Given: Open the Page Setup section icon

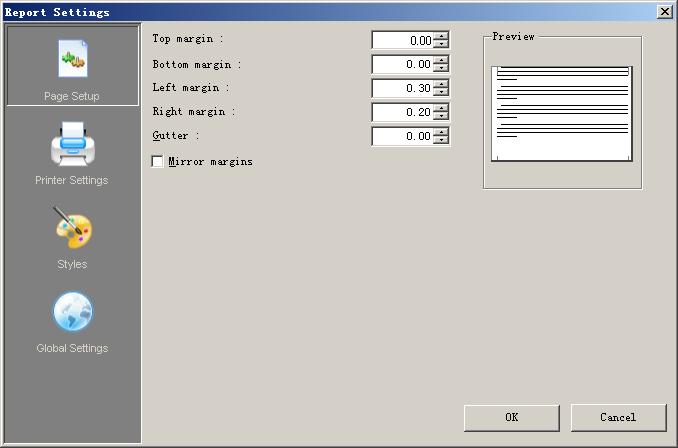Looking at the screenshot, I should (72, 59).
